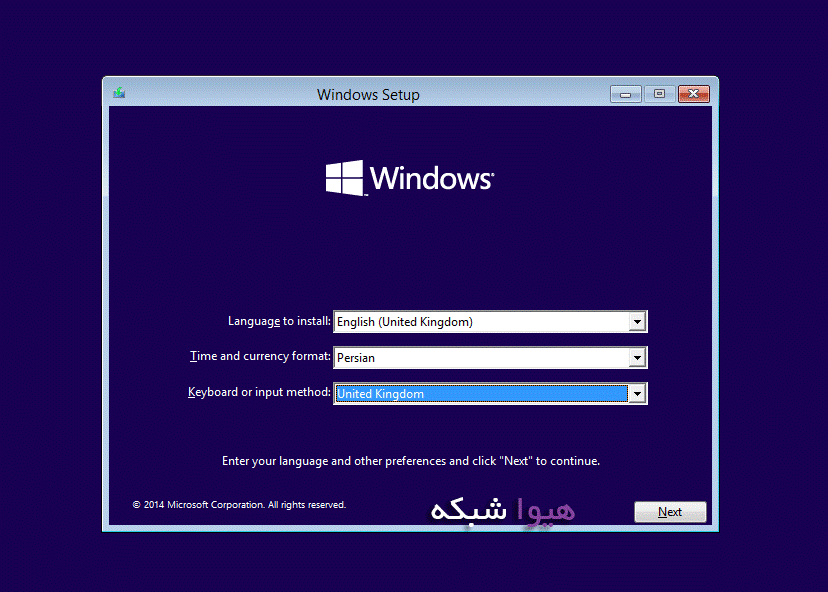Click the Windows logo in setup
The image size is (828, 592).
[x=410, y=178]
